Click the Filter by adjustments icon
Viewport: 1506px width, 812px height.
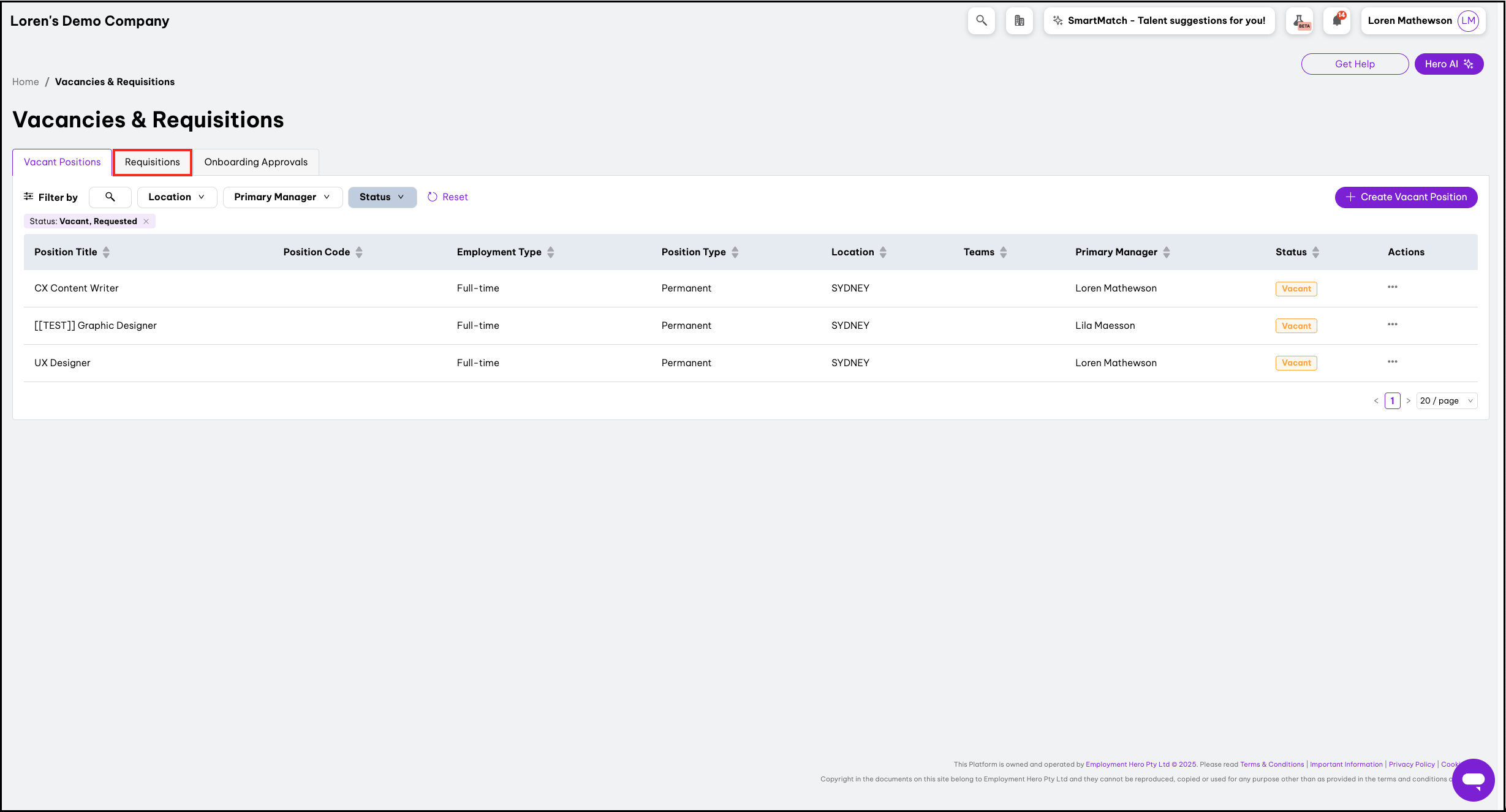pyautogui.click(x=28, y=197)
